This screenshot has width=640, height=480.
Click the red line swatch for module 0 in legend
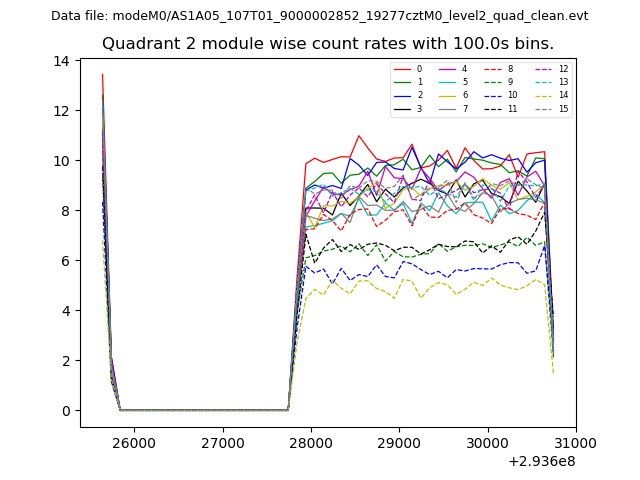pyautogui.click(x=402, y=69)
